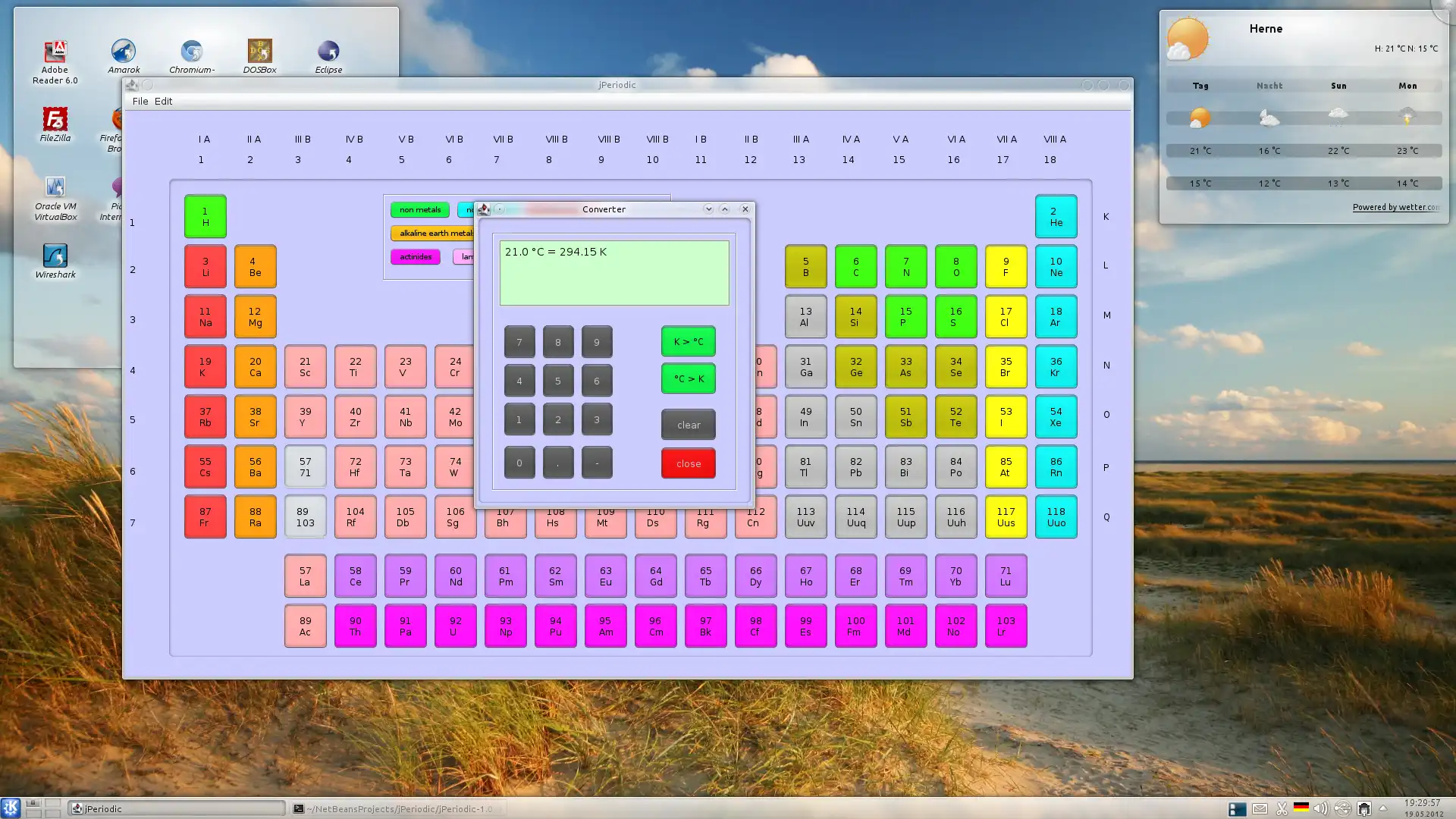Expand the lanthanides tab in legend

(467, 256)
